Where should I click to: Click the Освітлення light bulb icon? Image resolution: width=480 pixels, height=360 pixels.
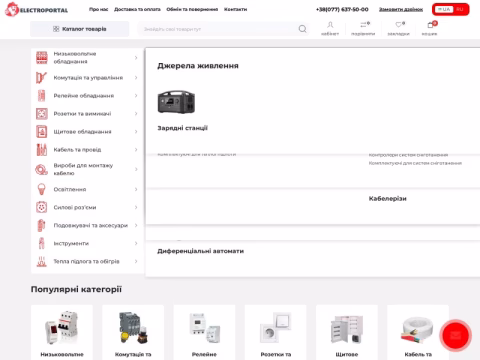click(42, 189)
